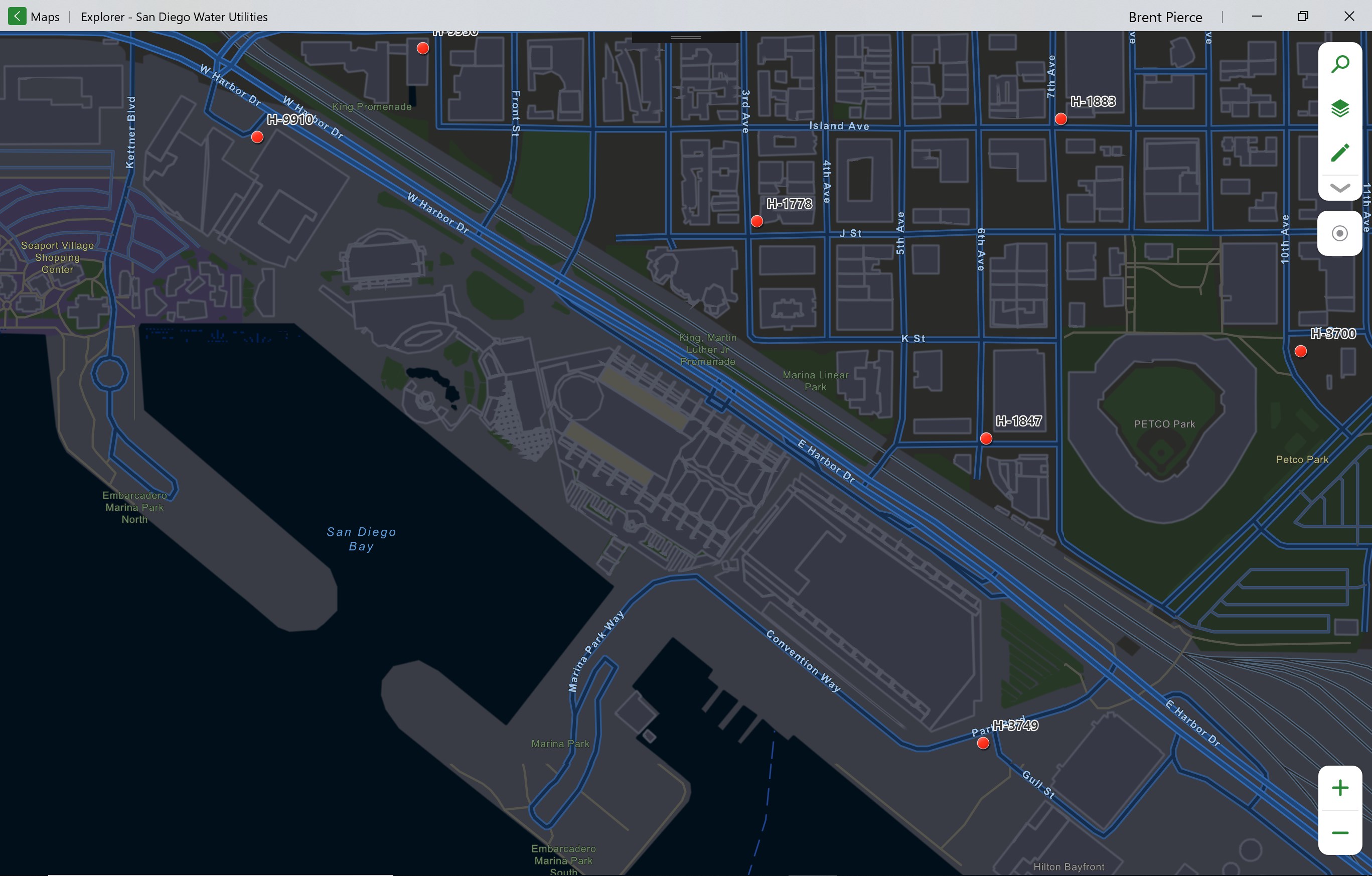Open the map search tool
Screen dimensions: 1372x876
click(1339, 64)
